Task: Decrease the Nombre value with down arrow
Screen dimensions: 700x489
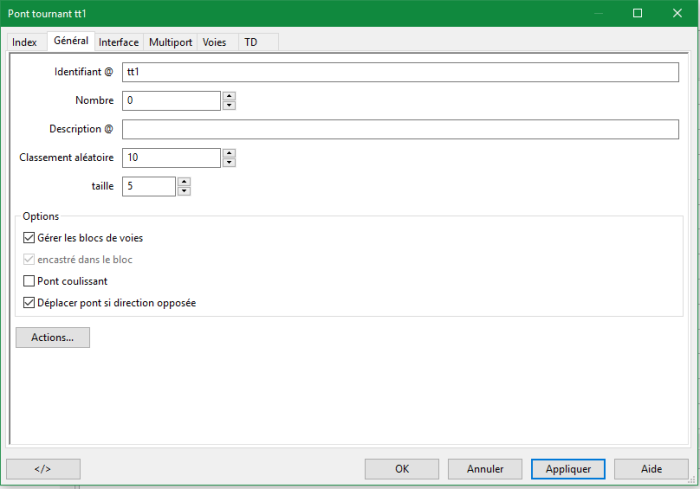Action: pyautogui.click(x=229, y=105)
